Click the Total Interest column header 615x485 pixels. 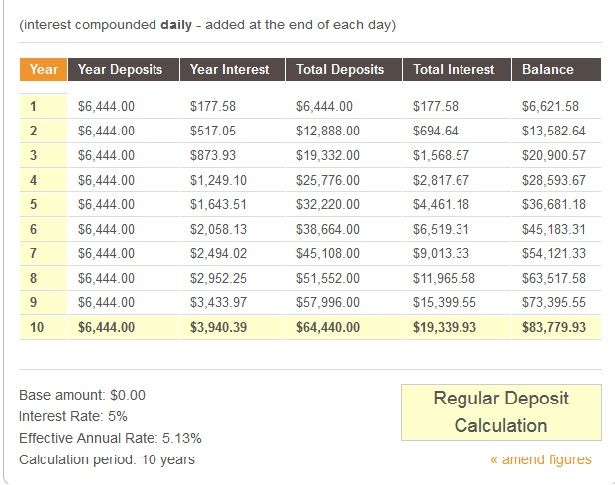tap(454, 70)
